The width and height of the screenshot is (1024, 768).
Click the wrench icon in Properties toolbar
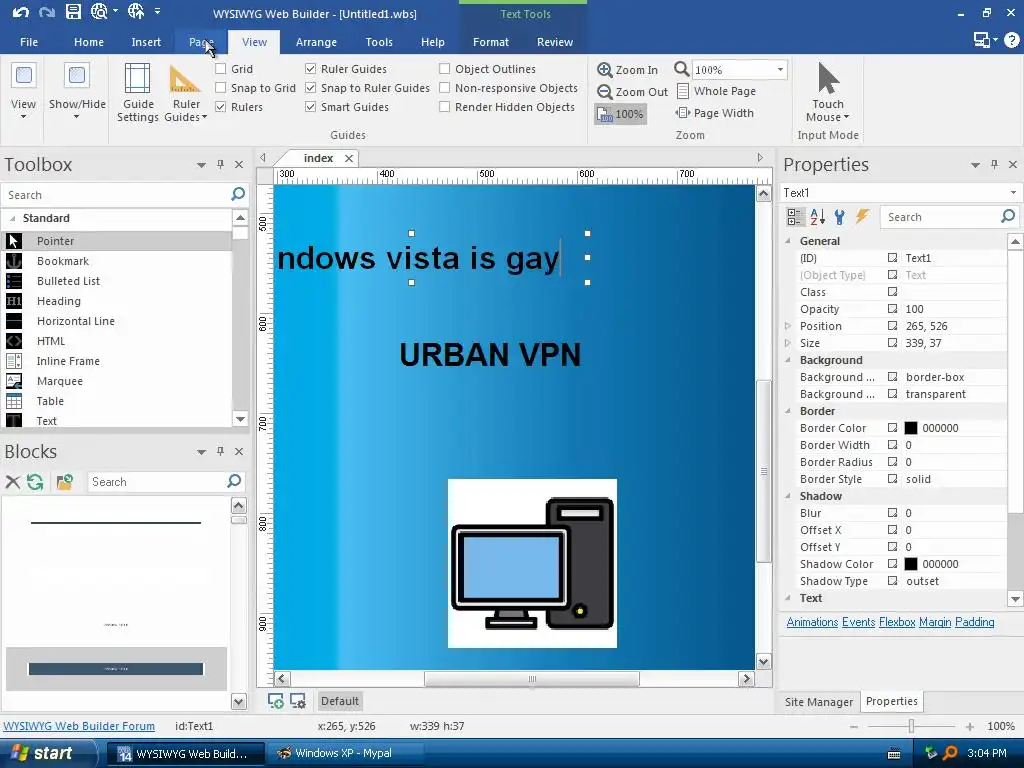(x=840, y=217)
